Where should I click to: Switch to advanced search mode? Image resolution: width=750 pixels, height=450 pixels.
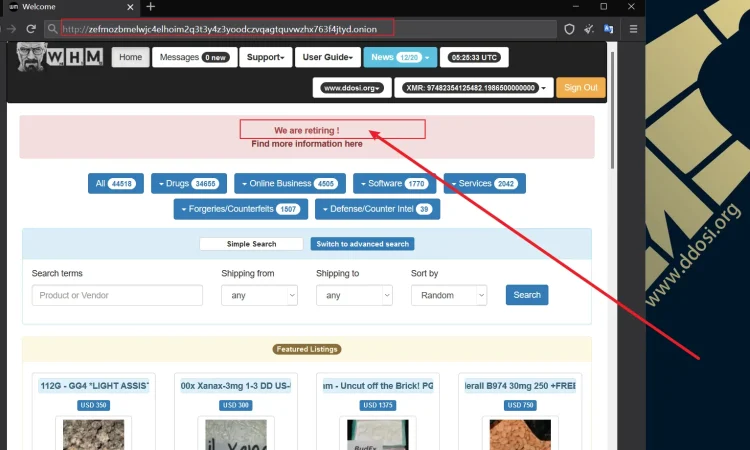pyautogui.click(x=361, y=244)
